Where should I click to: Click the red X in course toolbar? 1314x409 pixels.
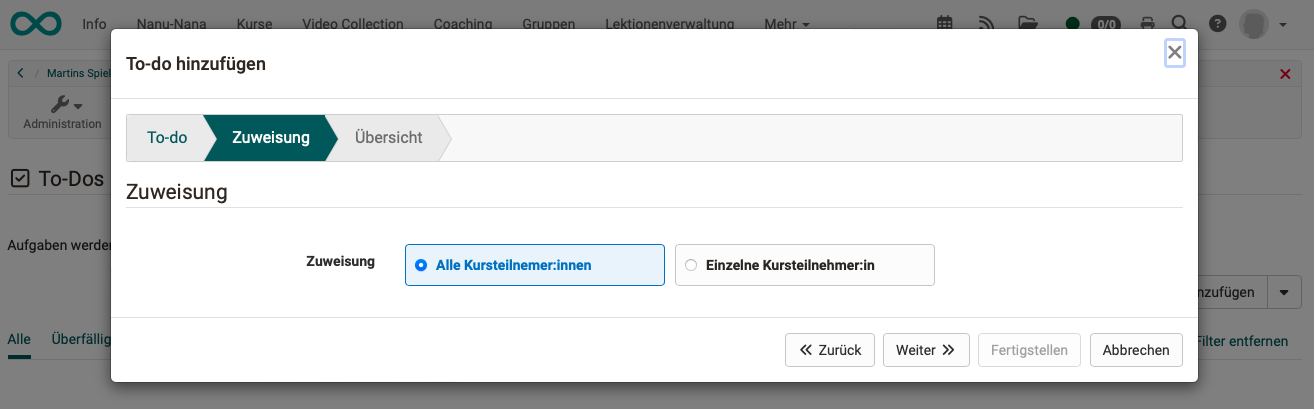[1285, 74]
